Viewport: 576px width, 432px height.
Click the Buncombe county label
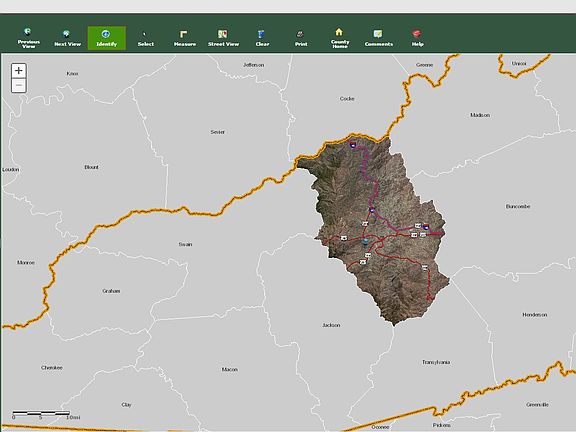[518, 206]
